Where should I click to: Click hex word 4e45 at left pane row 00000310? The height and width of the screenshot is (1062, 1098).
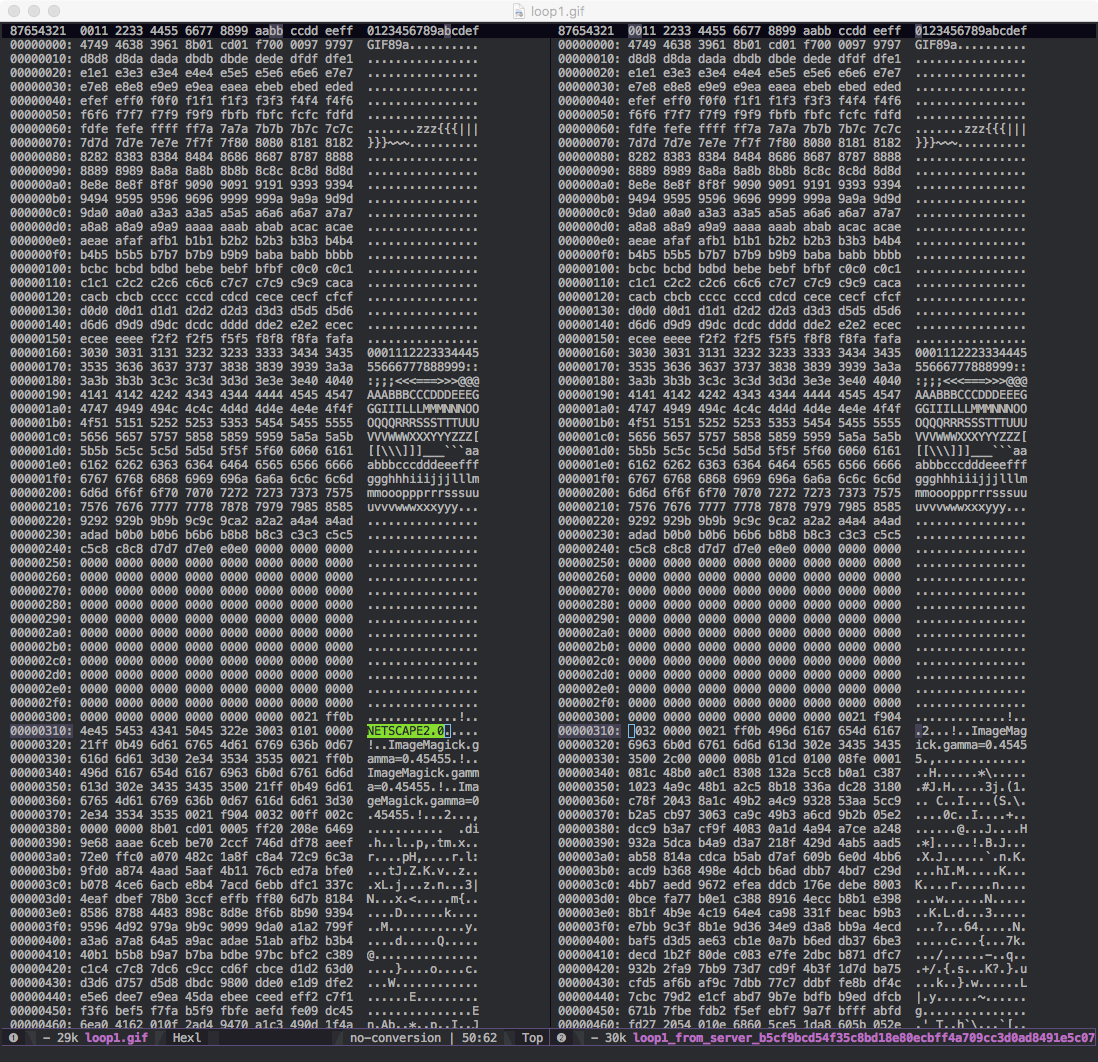[94, 731]
